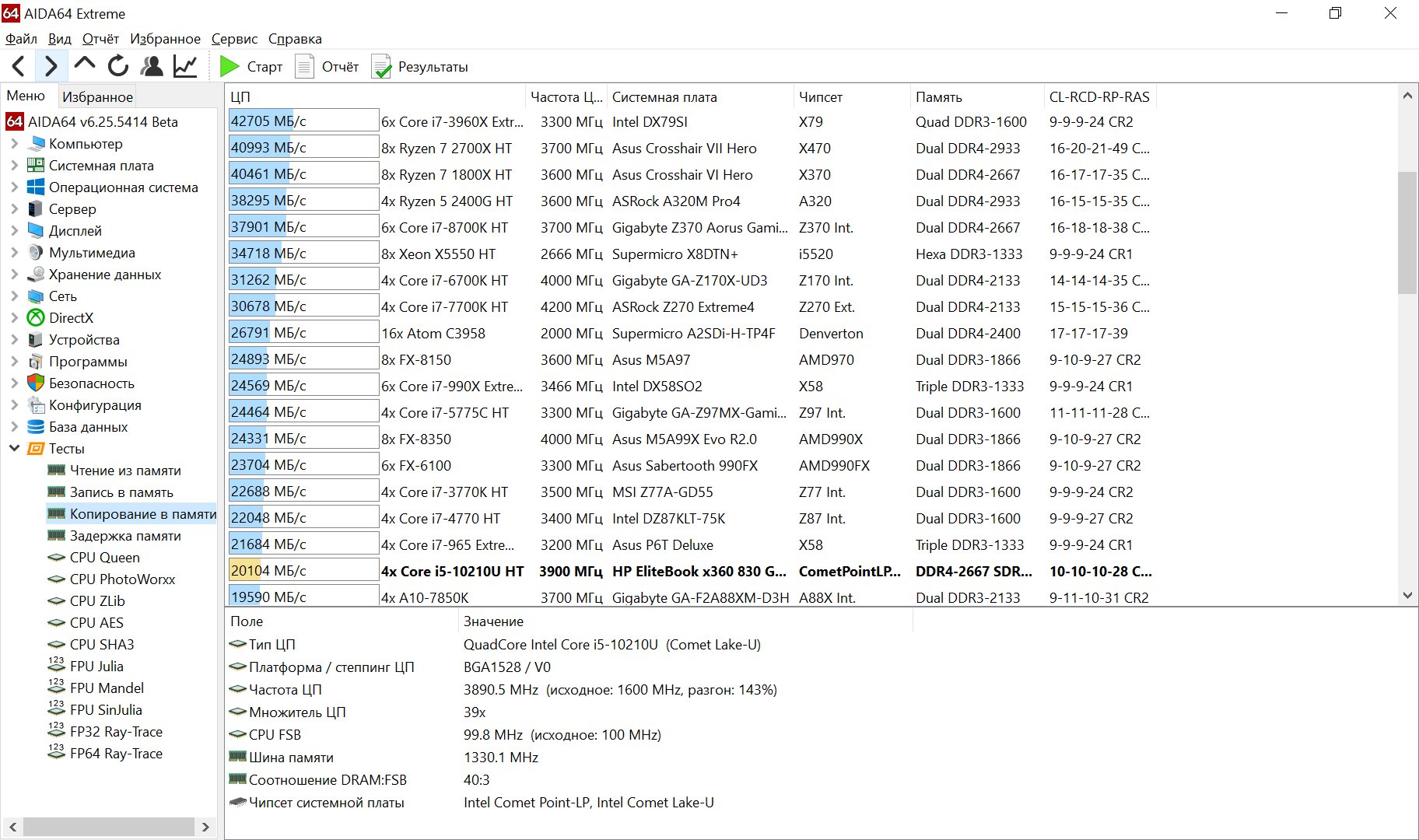Select the 20104 МБ/с highlighted result bar
Image resolution: width=1419 pixels, height=840 pixels.
[x=303, y=571]
